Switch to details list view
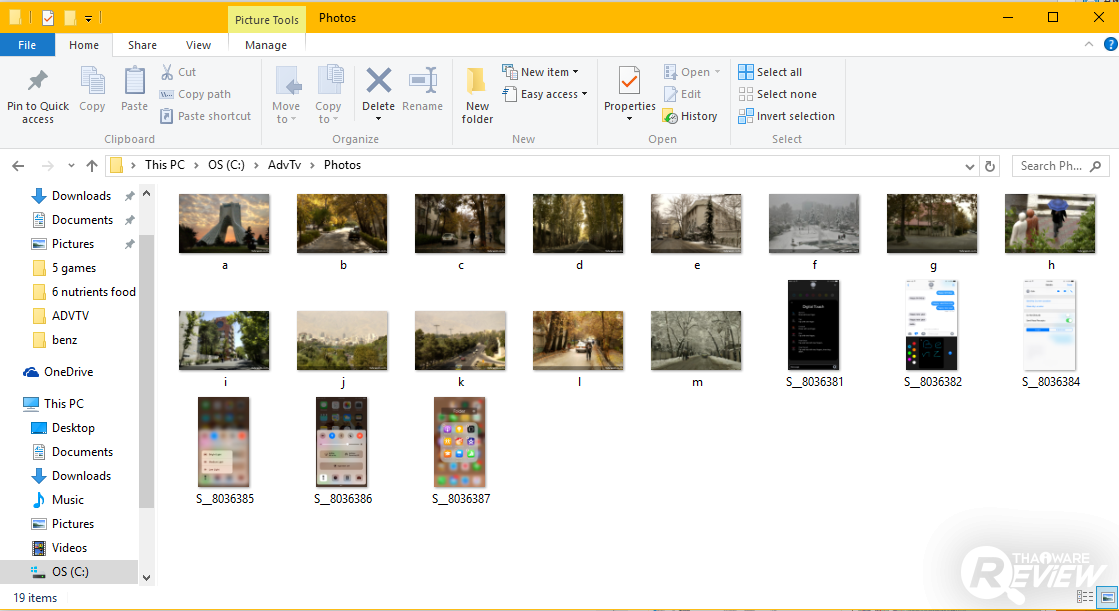1119x611 pixels. [x=1086, y=597]
